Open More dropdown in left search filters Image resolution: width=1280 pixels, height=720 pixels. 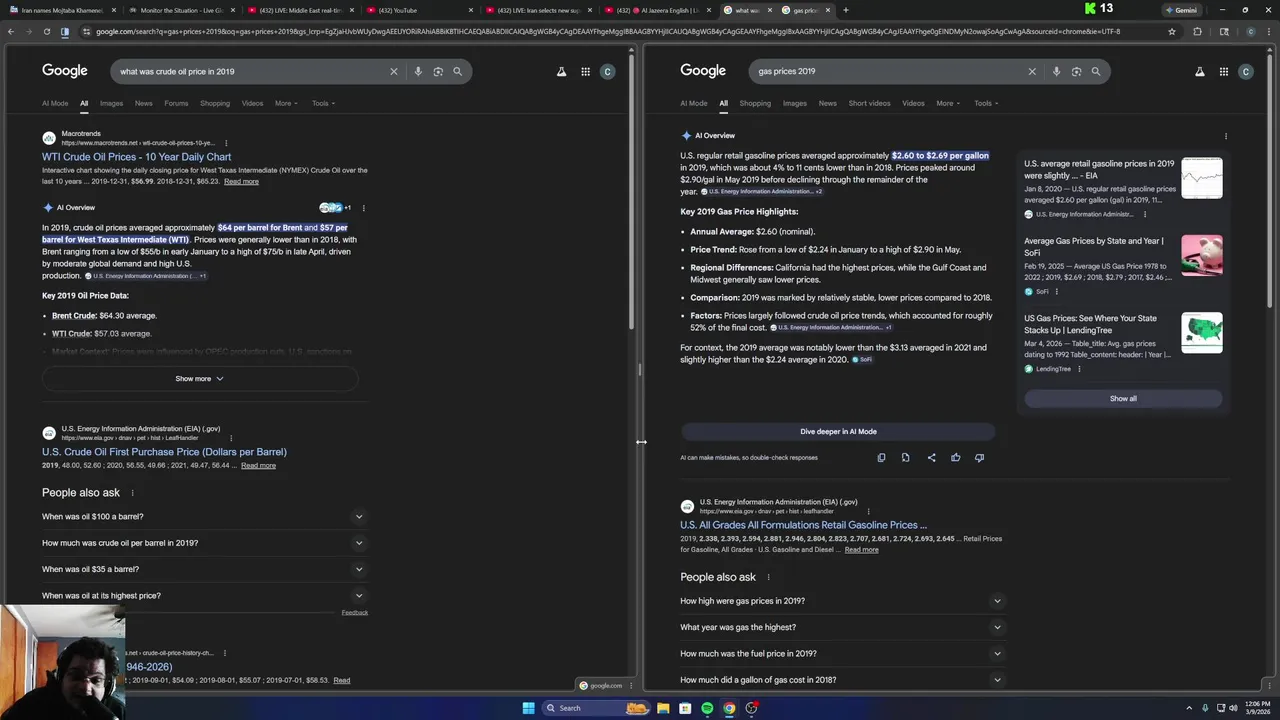[286, 103]
